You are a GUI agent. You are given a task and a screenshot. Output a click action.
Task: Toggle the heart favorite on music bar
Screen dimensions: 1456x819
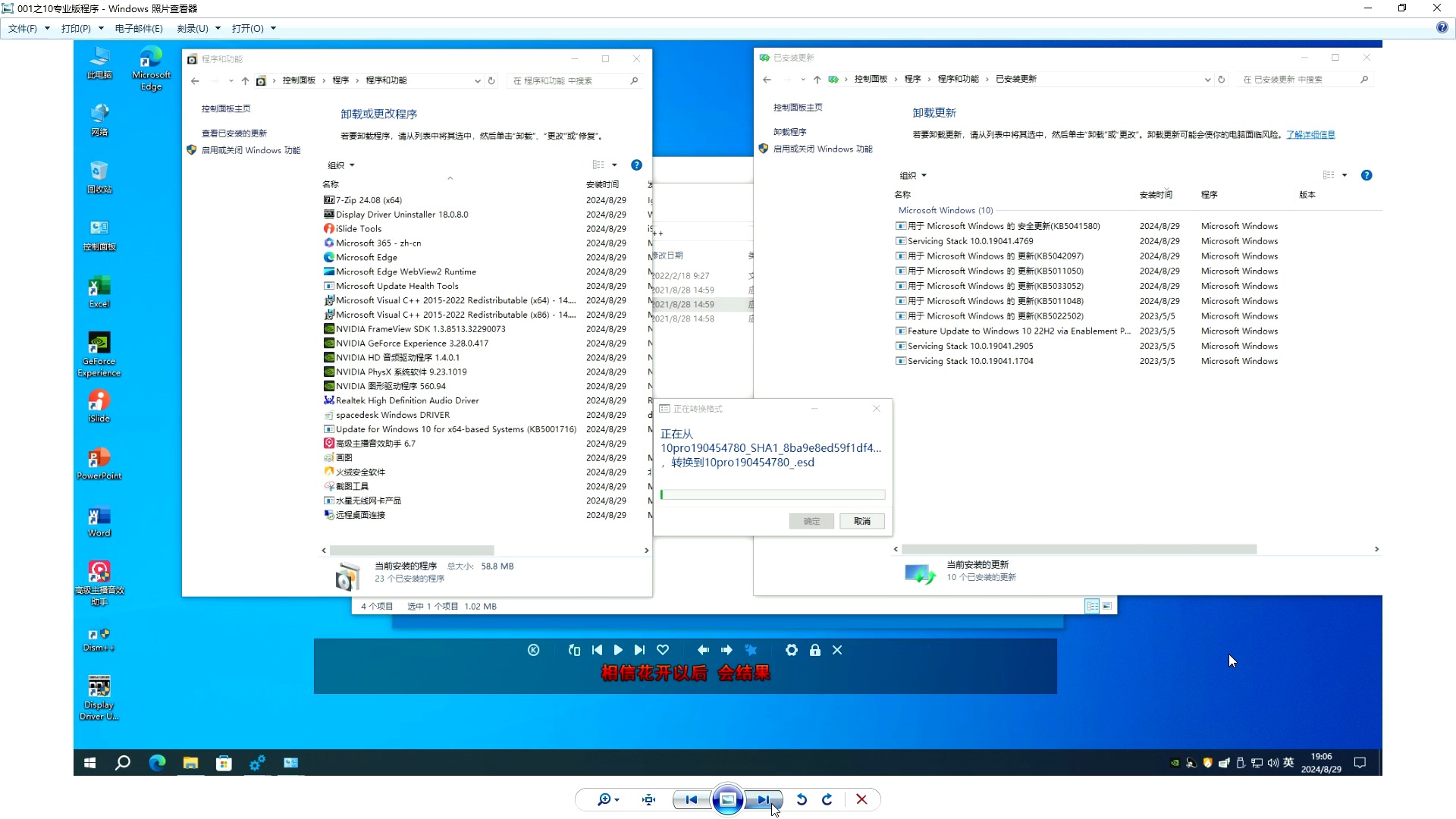click(663, 650)
